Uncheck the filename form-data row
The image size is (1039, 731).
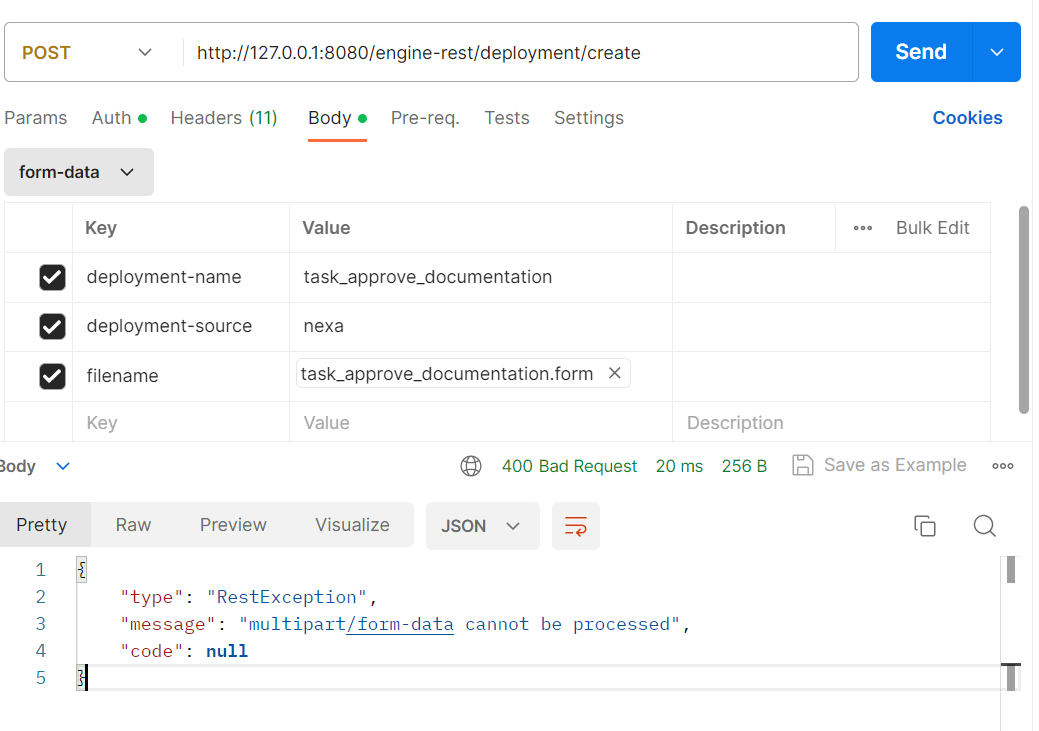pyautogui.click(x=52, y=375)
